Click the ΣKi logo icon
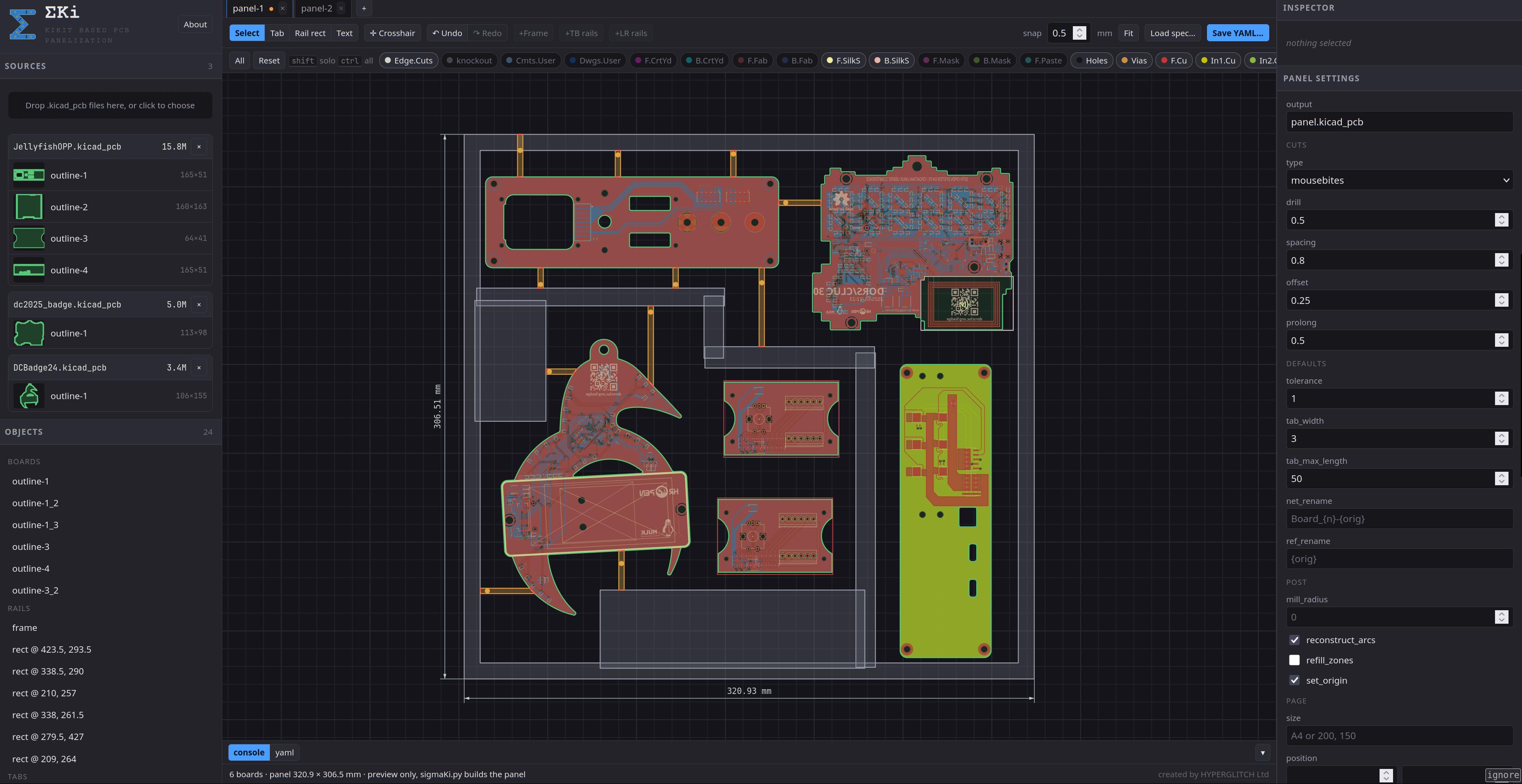The width and height of the screenshot is (1522, 784). [x=23, y=24]
